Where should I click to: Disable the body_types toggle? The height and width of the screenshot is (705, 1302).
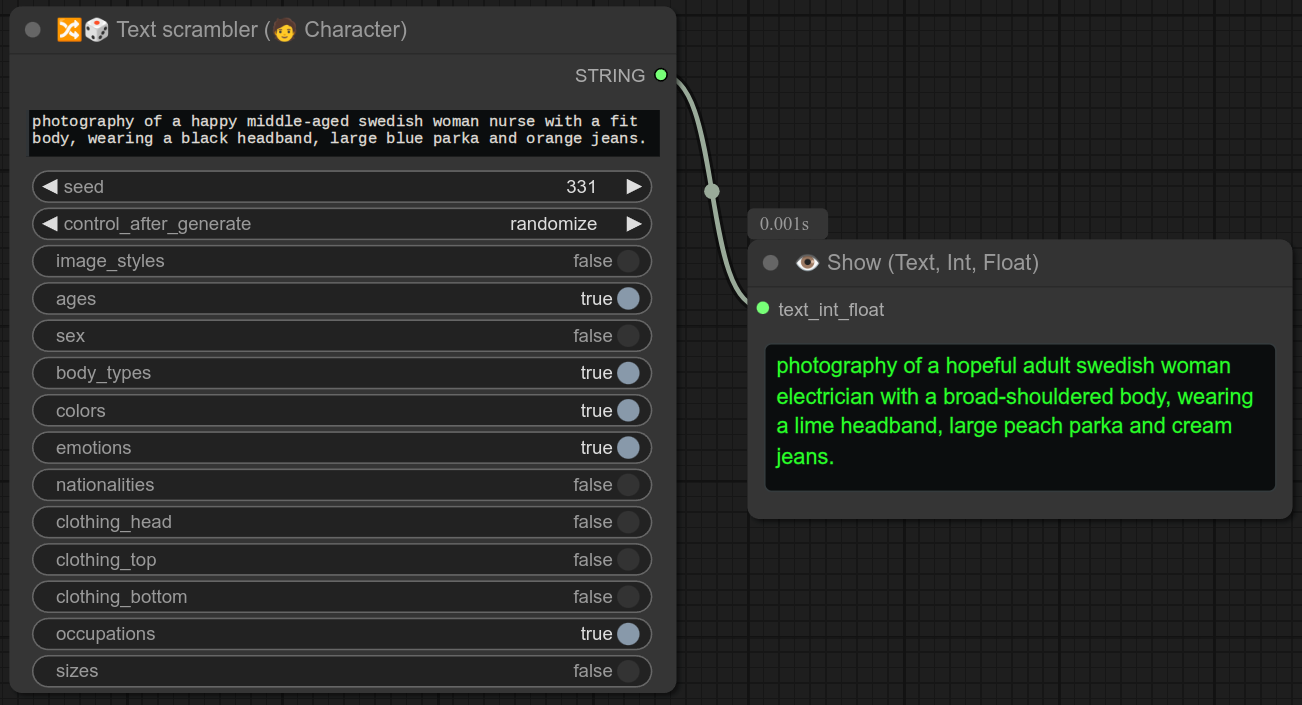[x=627, y=373]
